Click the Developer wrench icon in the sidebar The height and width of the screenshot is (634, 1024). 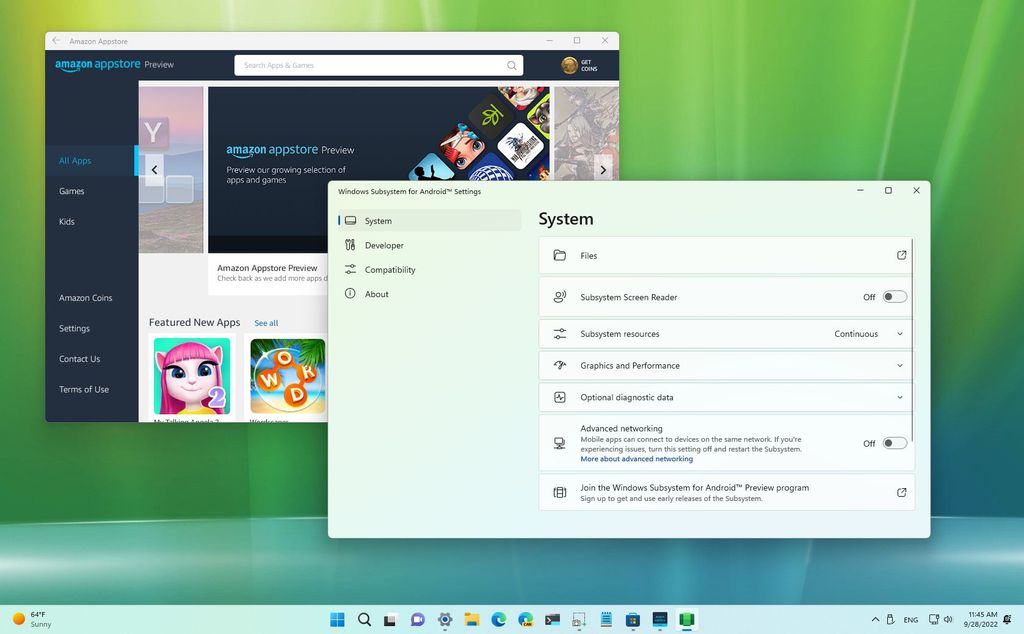[x=349, y=245]
